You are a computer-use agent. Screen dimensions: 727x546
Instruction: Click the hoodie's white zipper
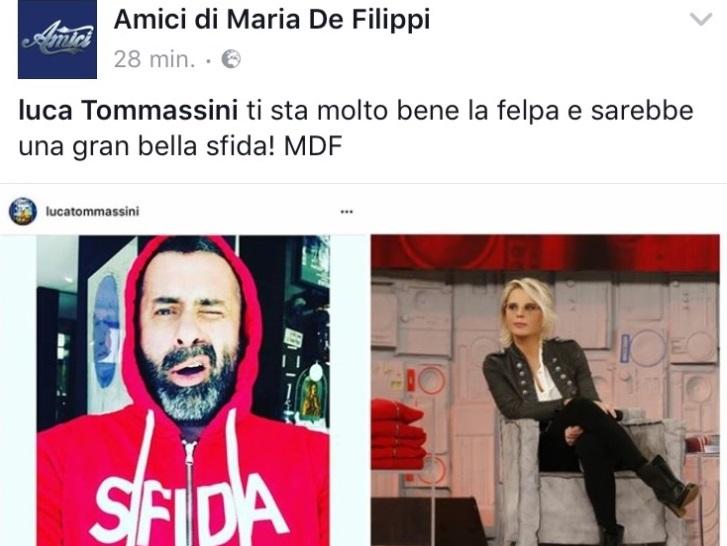(189, 493)
